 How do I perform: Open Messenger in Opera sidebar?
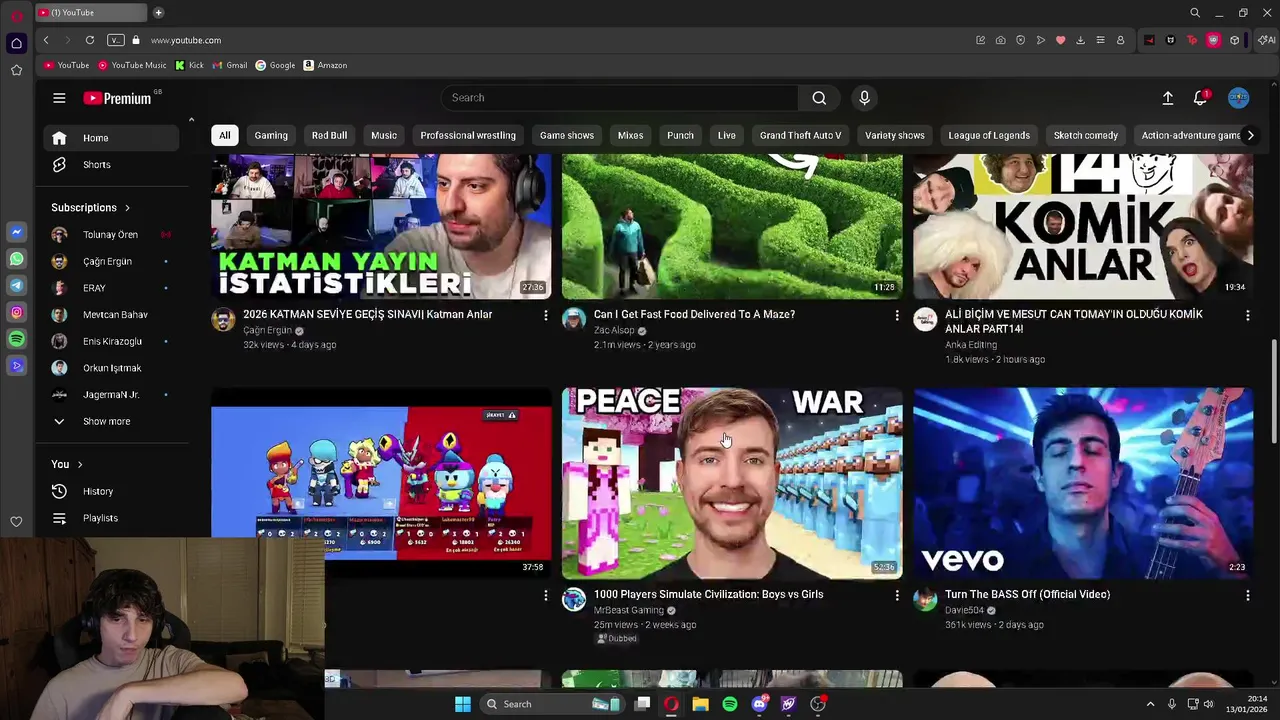click(x=16, y=232)
